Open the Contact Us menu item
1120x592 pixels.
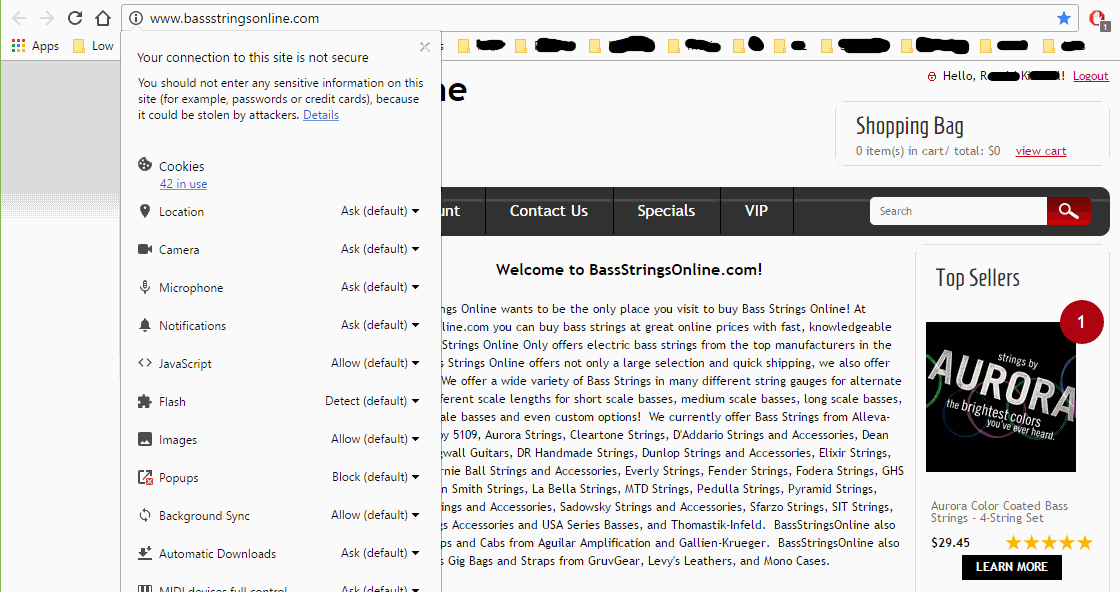(549, 211)
